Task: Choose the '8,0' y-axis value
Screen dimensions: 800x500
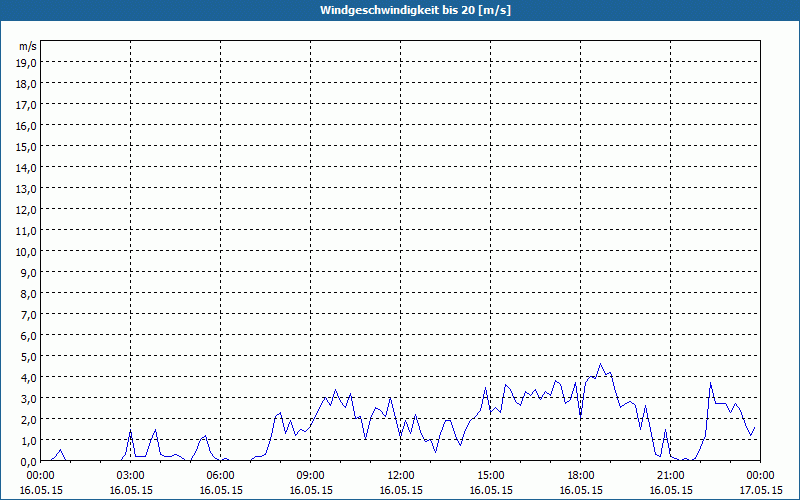Action: click(x=28, y=293)
